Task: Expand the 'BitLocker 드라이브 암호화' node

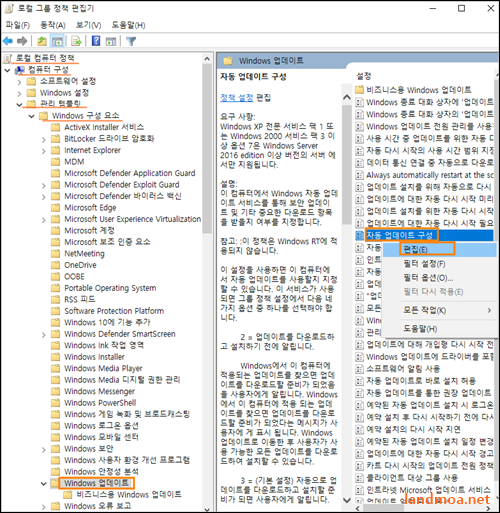Action: [44, 139]
